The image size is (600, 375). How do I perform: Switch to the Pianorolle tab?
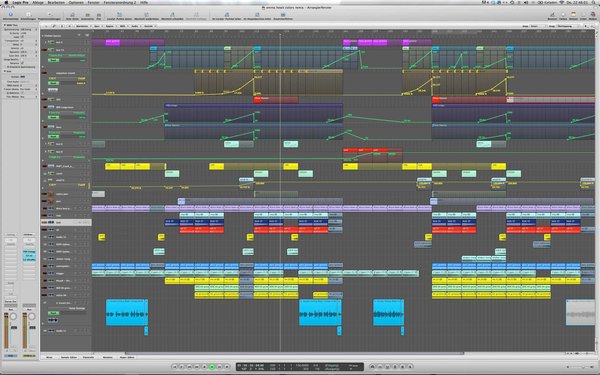pyautogui.click(x=88, y=357)
